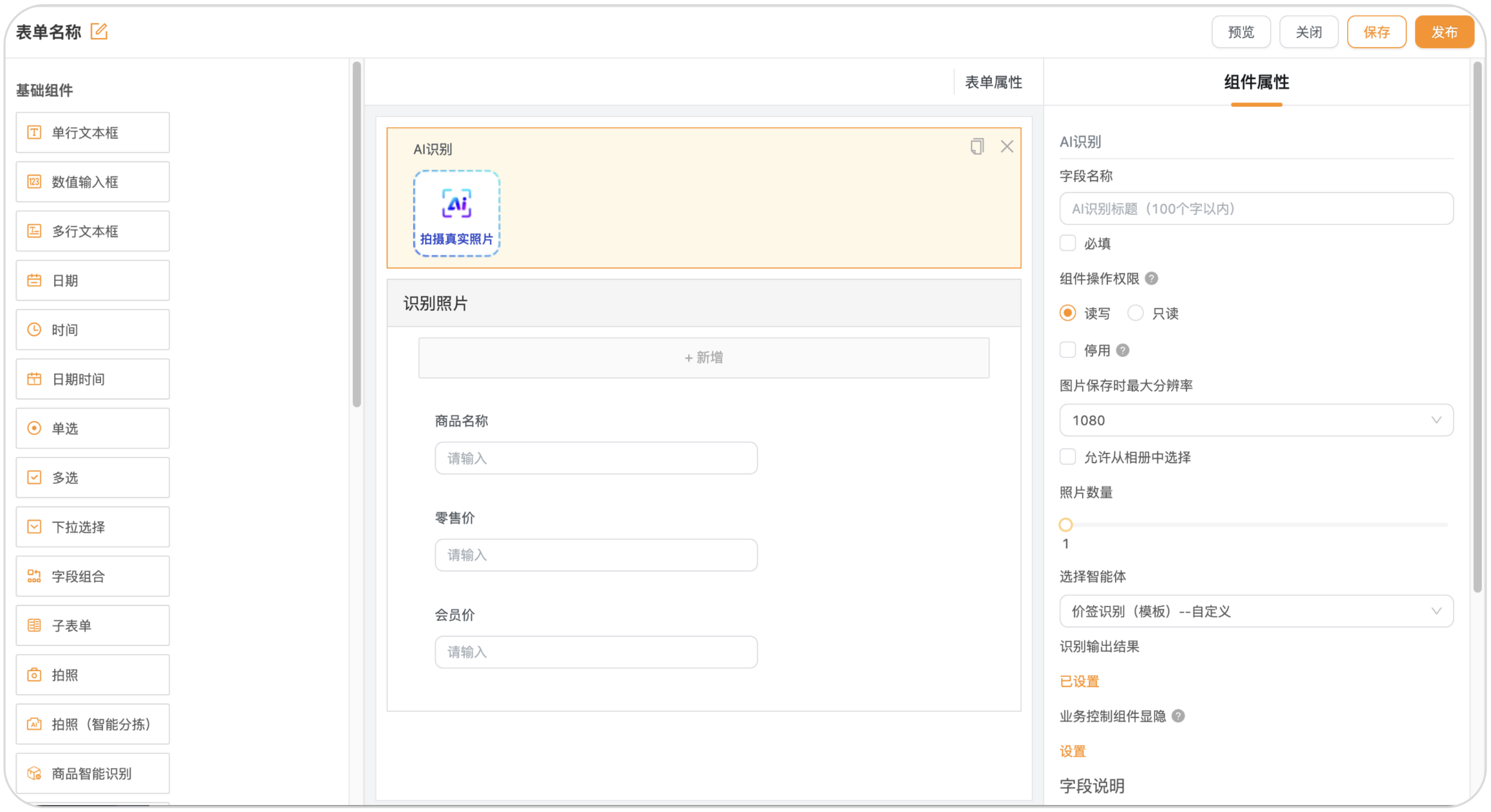Click the 已设置 link
The image size is (1491, 812).
coord(1080,681)
